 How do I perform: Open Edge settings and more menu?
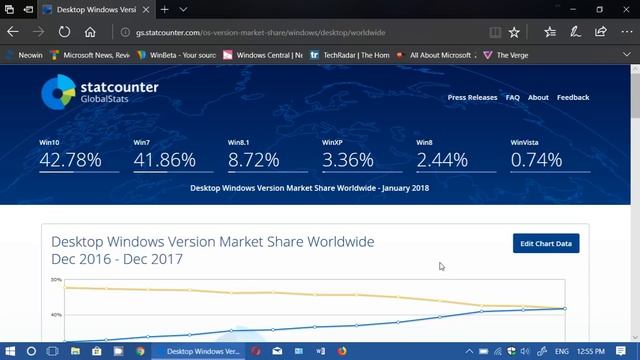(x=627, y=32)
